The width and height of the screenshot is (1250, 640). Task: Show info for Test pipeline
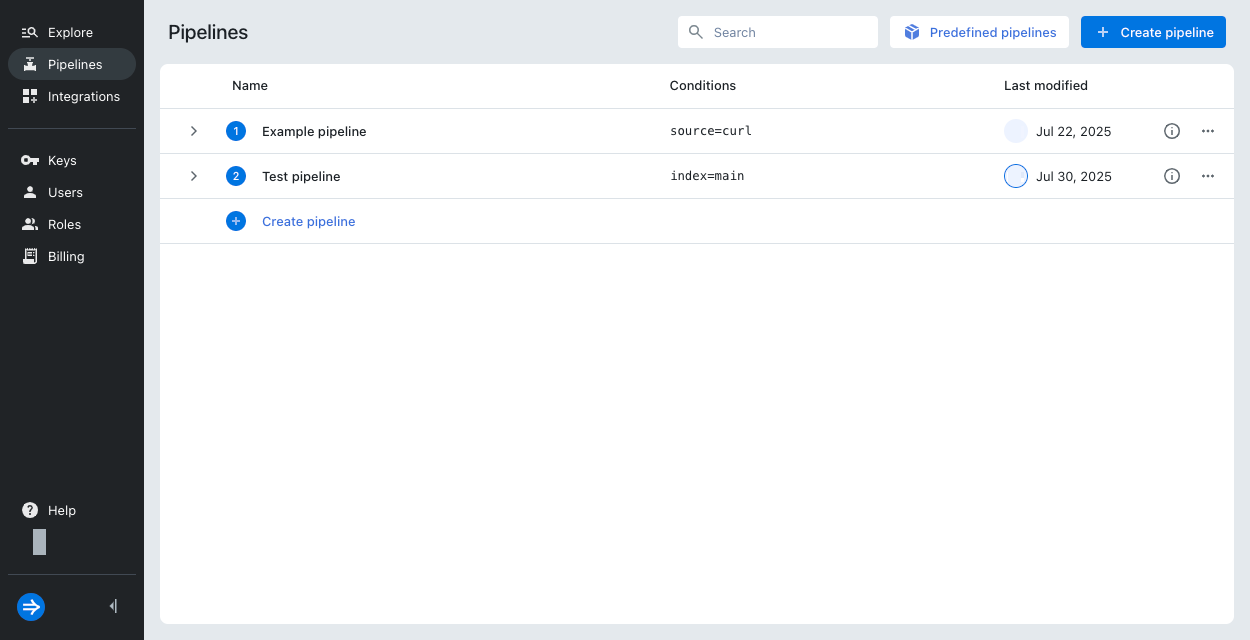(x=1172, y=176)
